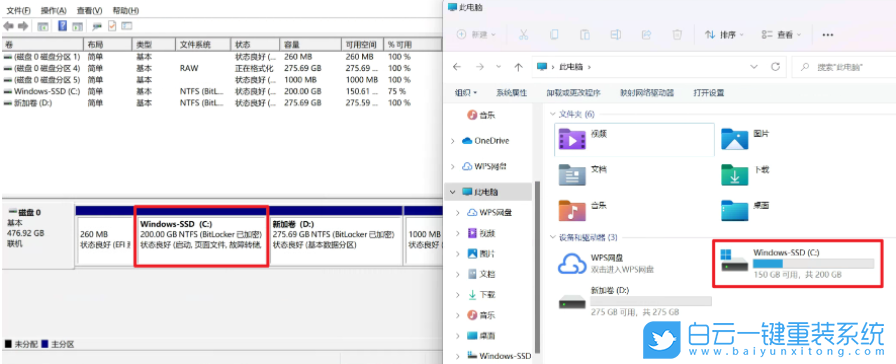This screenshot has height=364, width=896.
Task: Click the share icon in Explorer toolbar
Action: click(x=646, y=35)
